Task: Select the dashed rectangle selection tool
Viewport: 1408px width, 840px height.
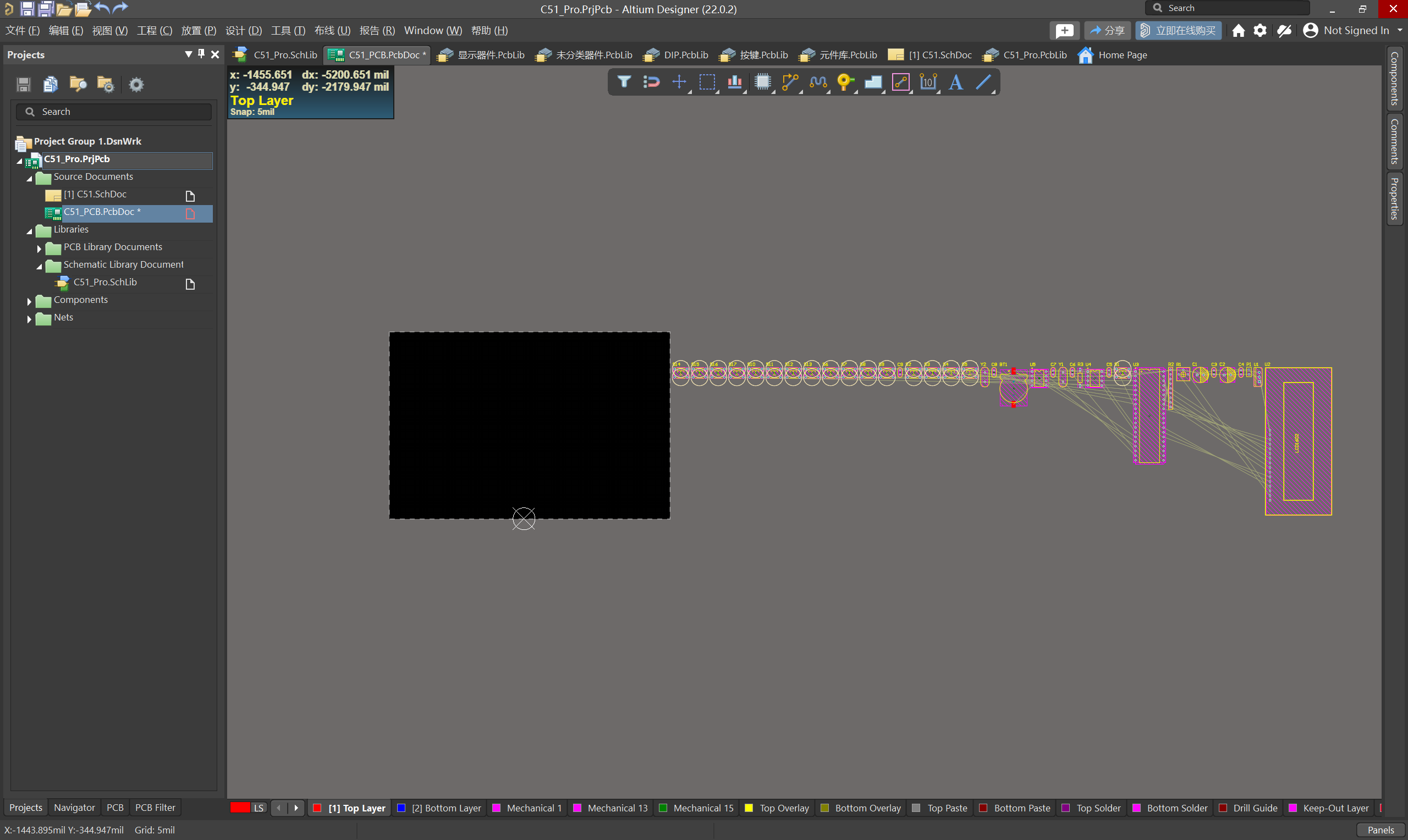Action: point(707,82)
